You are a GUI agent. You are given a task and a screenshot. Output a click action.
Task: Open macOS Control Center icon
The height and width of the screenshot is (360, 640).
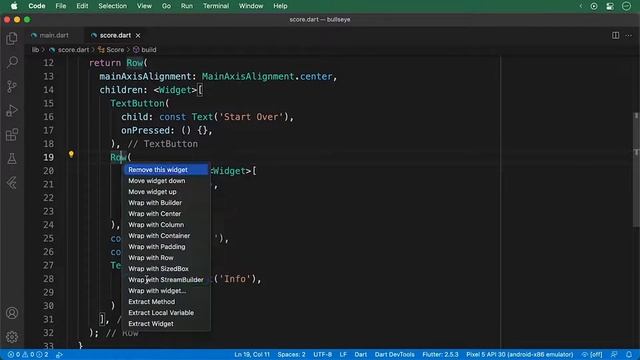[610, 6]
